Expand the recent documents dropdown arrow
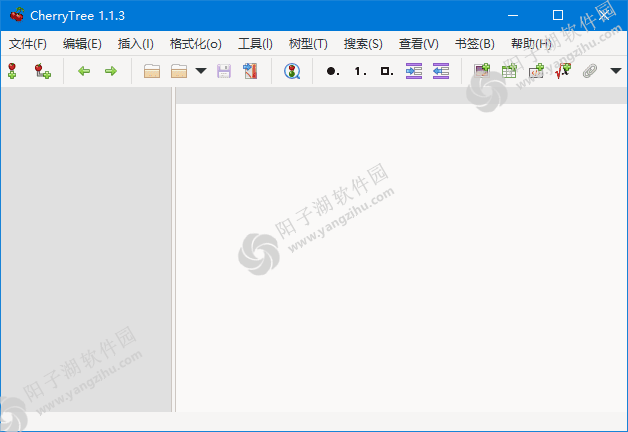The height and width of the screenshot is (432, 628). 201,71
